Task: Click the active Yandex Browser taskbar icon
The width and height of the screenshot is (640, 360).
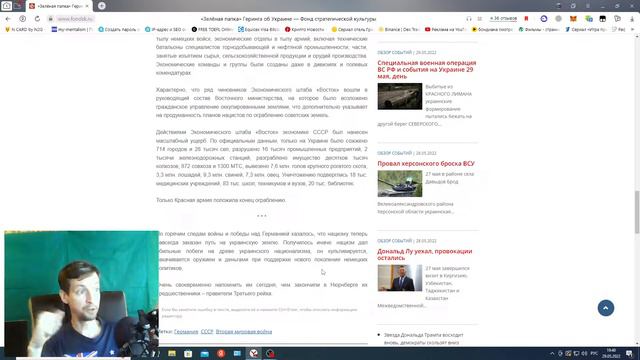Action: tap(253, 353)
